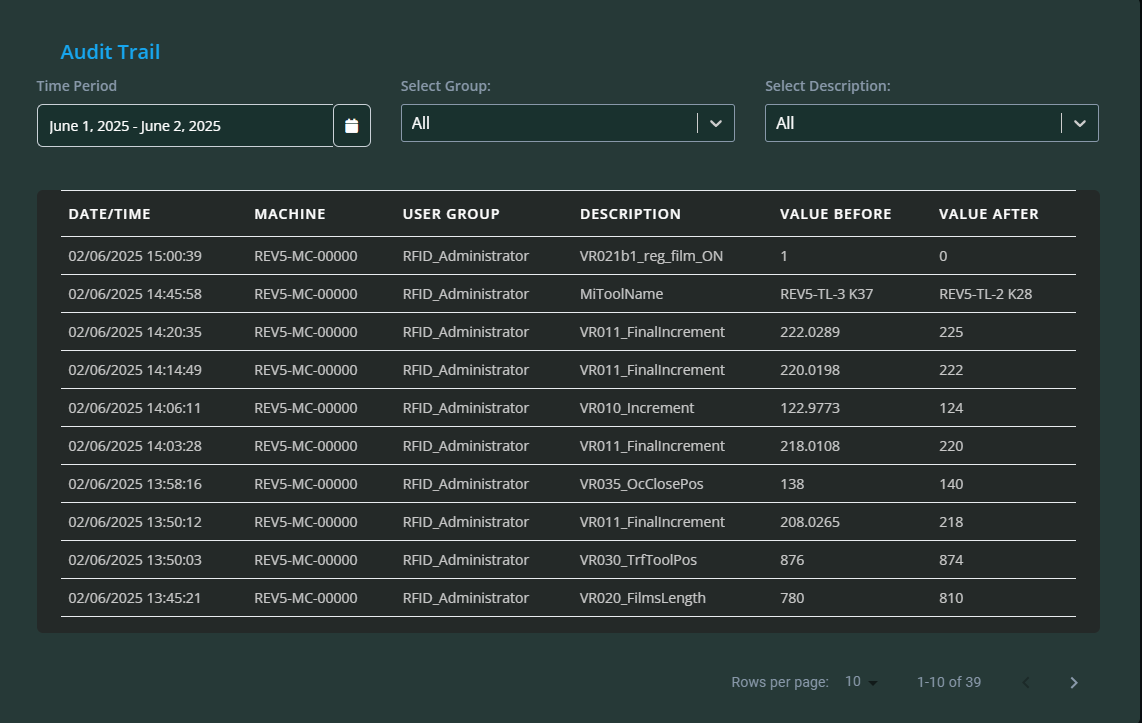1142x723 pixels.
Task: Sort by VALUE BEFORE column
Action: 835,214
